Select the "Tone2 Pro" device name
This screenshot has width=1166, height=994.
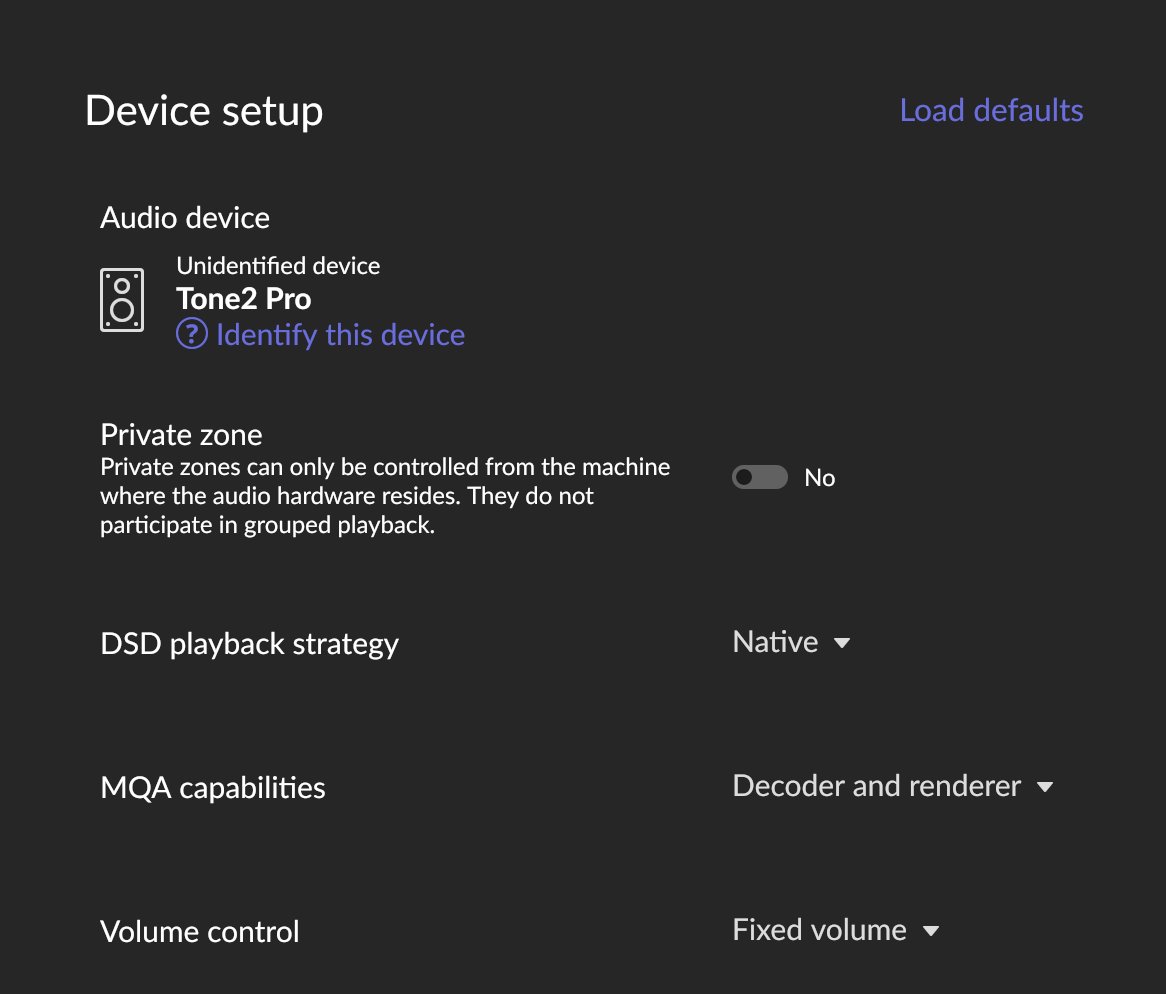click(x=244, y=299)
